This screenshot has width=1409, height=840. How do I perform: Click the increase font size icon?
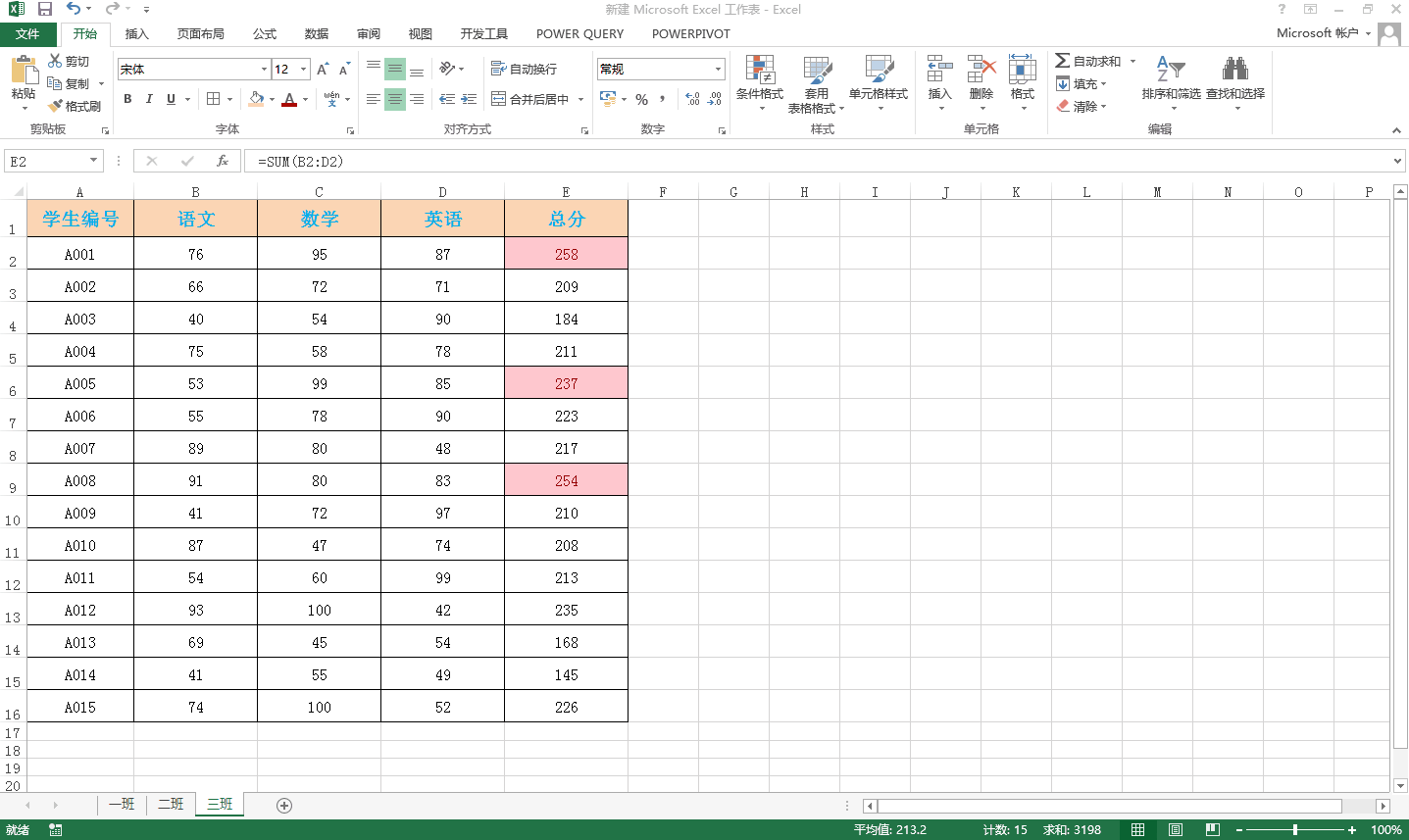323,70
